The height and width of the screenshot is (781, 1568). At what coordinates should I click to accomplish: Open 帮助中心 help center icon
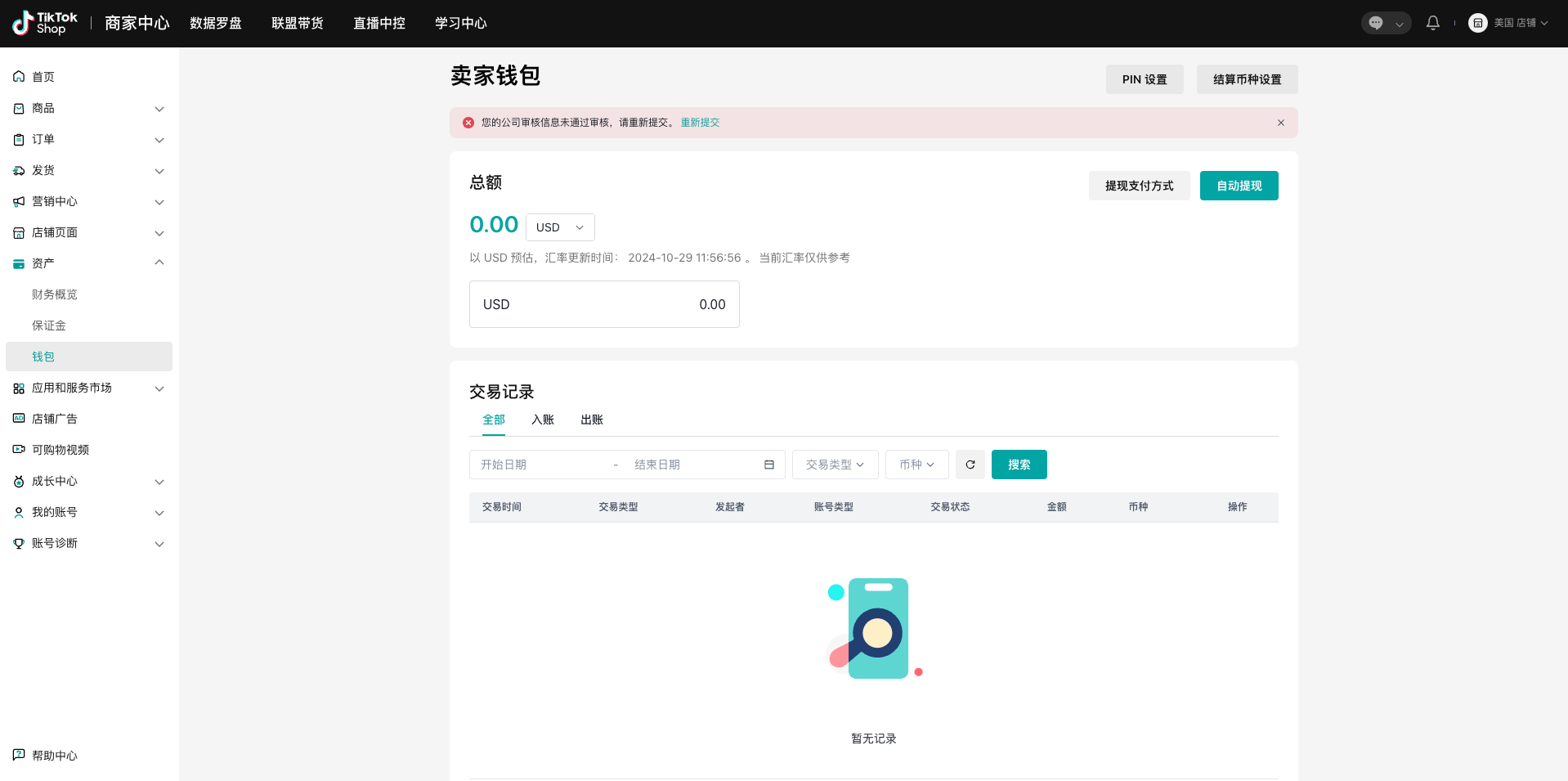point(19,755)
